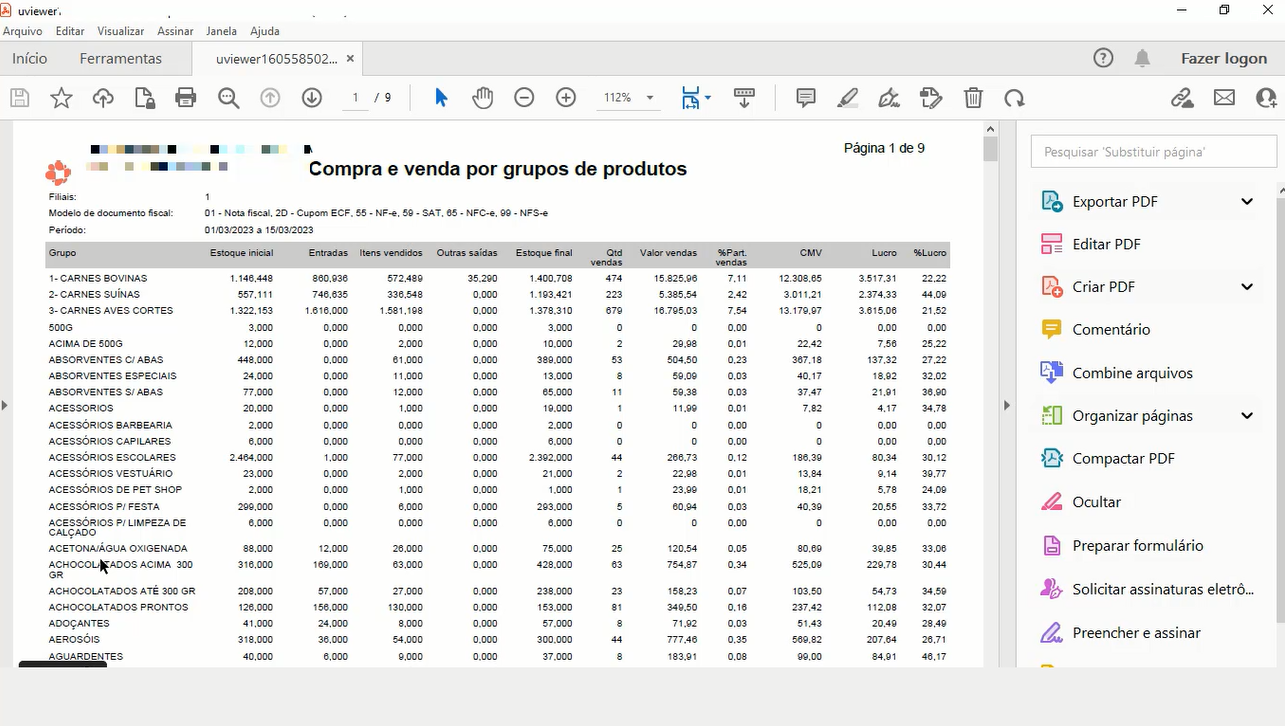
Task: Open the Ajuda menu
Action: pyautogui.click(x=265, y=31)
